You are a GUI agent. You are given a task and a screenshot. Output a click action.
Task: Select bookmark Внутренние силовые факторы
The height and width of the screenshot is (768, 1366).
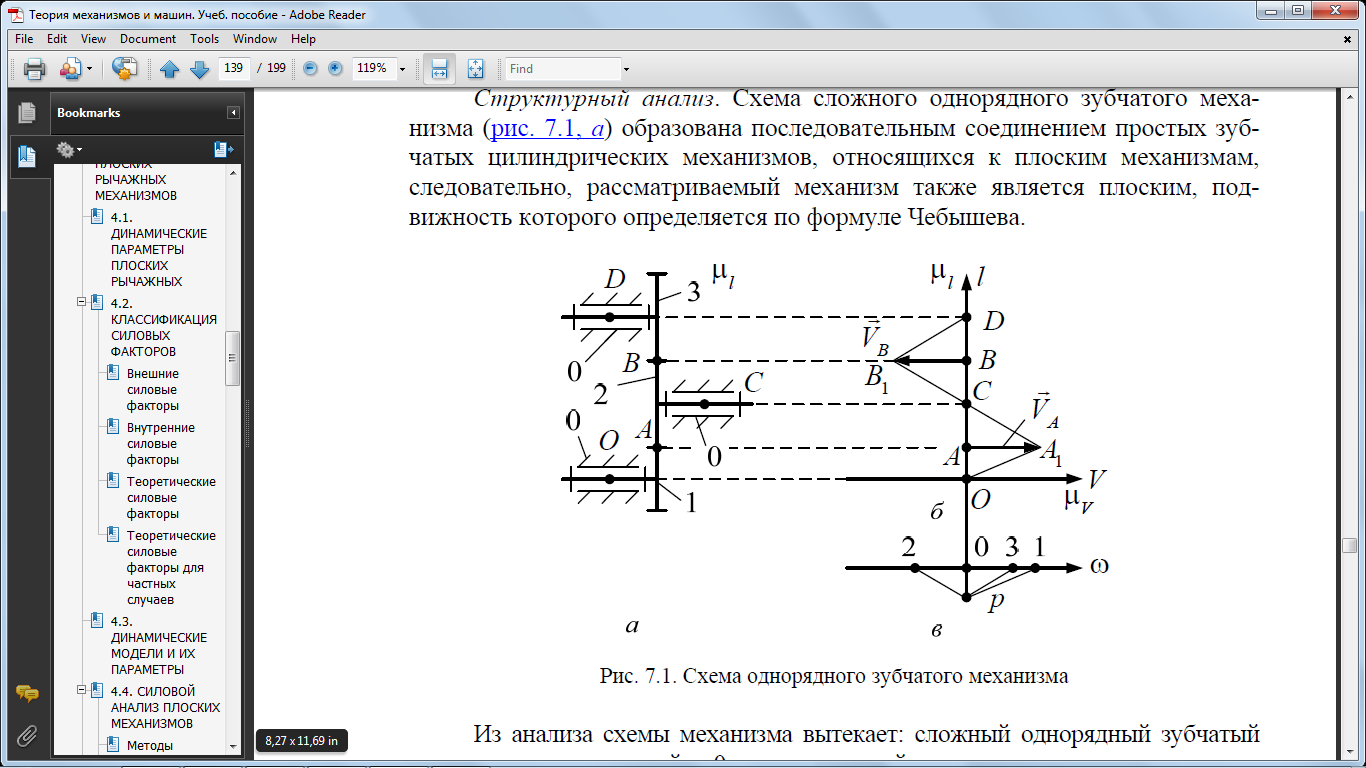tap(160, 444)
